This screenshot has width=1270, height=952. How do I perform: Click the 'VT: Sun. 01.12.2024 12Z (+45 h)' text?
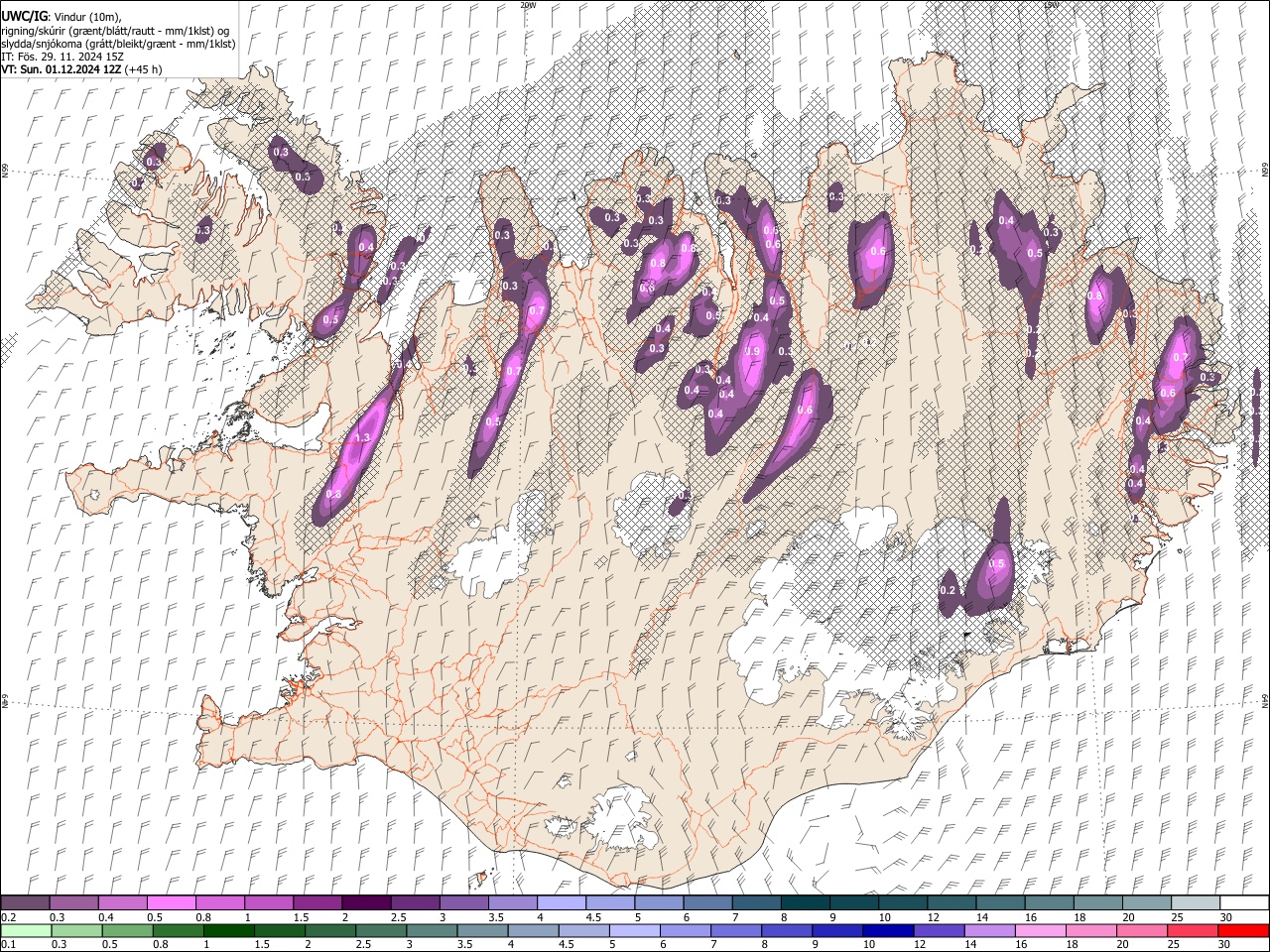click(81, 69)
